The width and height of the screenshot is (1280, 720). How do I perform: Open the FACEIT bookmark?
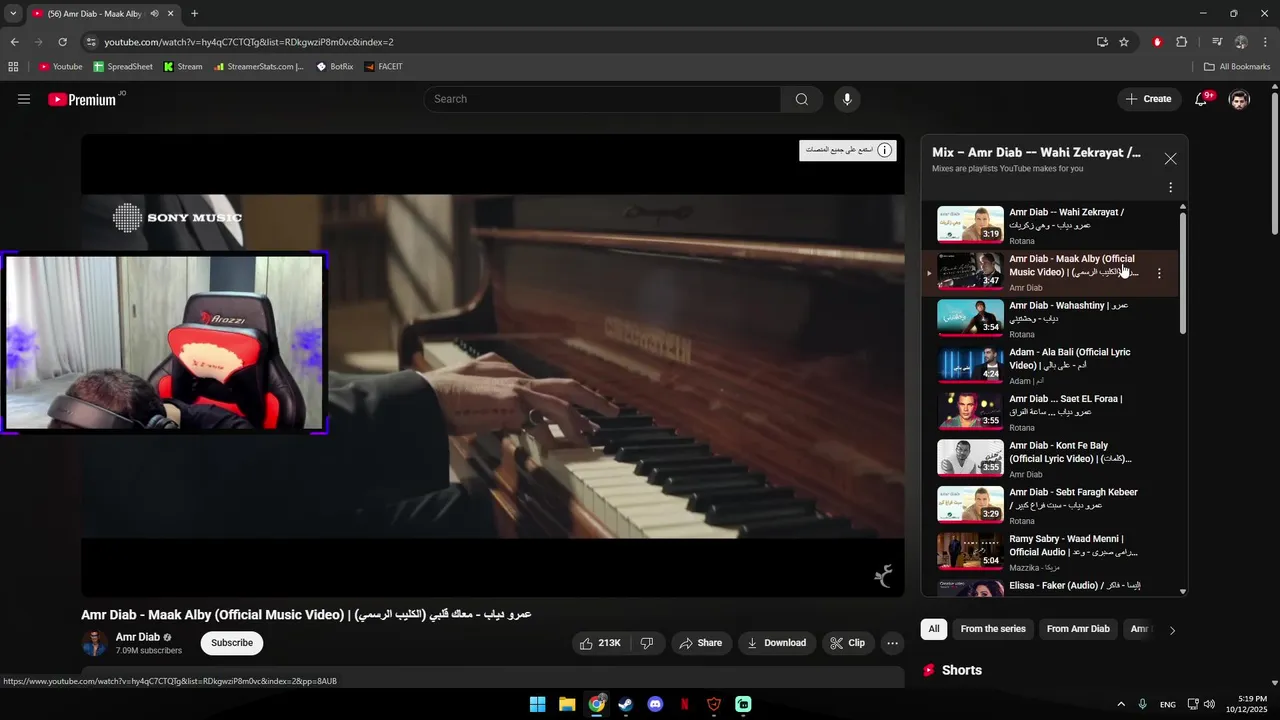[x=384, y=67]
